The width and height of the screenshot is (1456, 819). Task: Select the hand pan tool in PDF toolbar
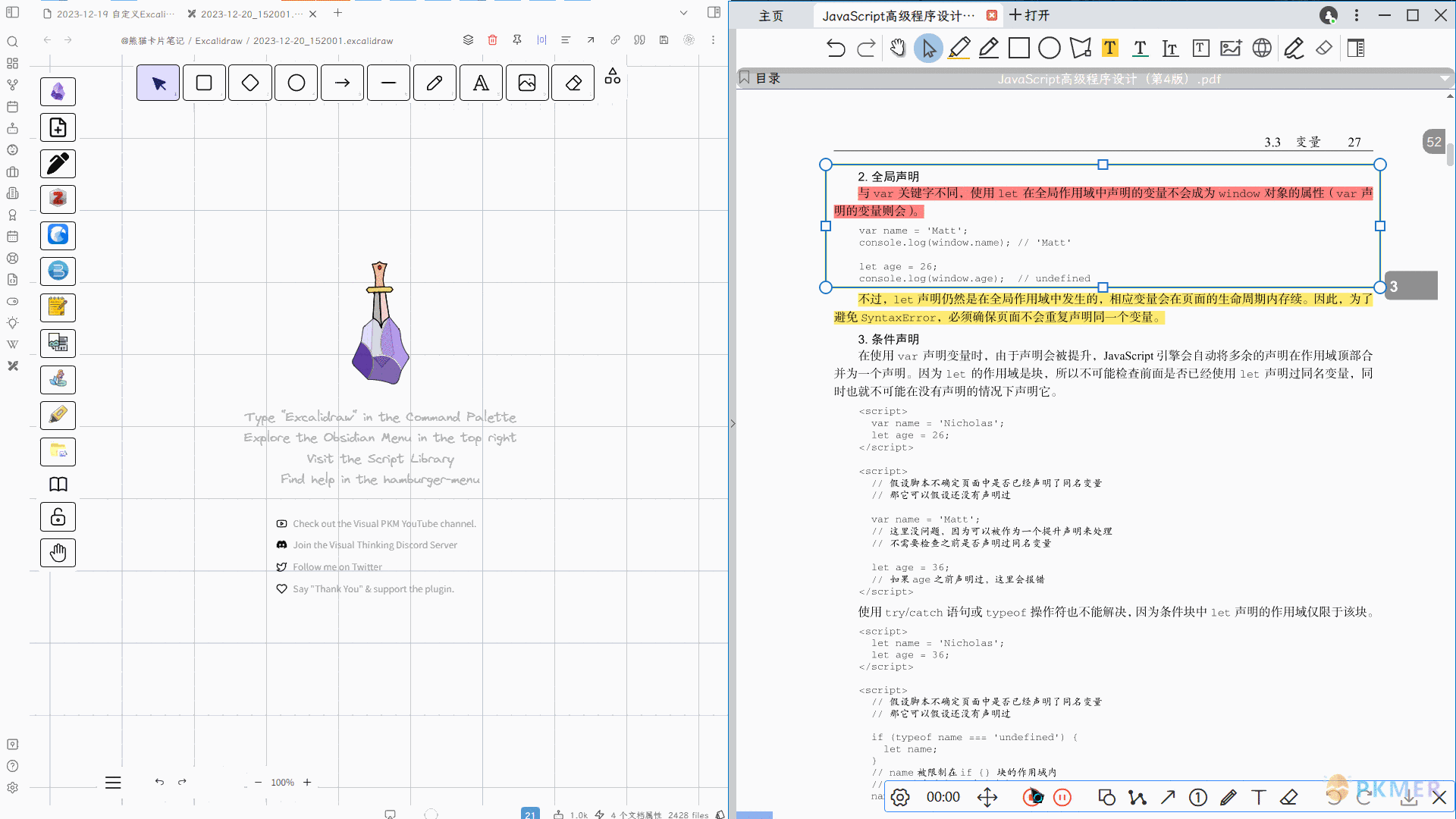pyautogui.click(x=898, y=49)
